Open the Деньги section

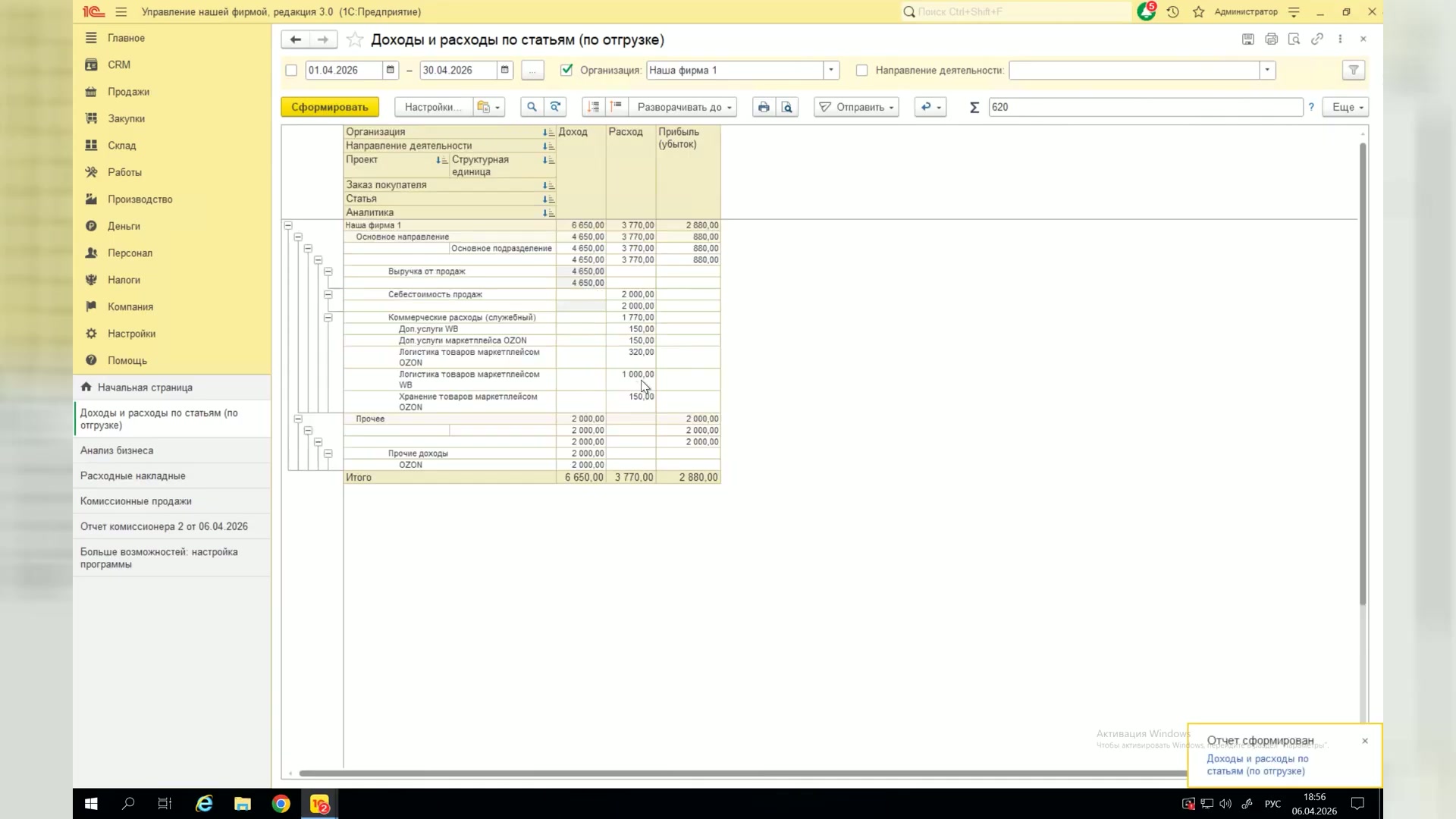[x=124, y=226]
